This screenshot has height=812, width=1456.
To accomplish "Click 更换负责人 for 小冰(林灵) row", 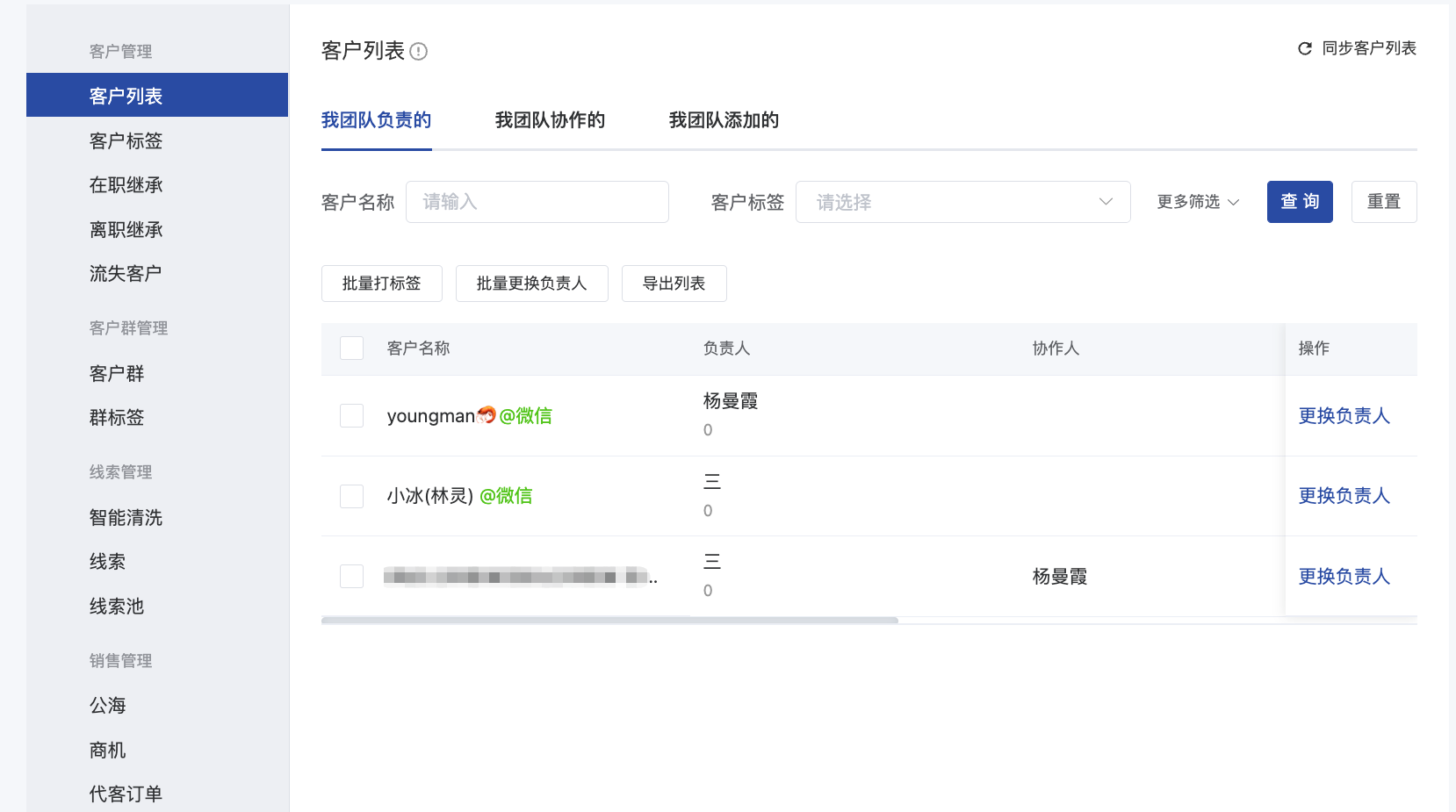I will (x=1344, y=495).
